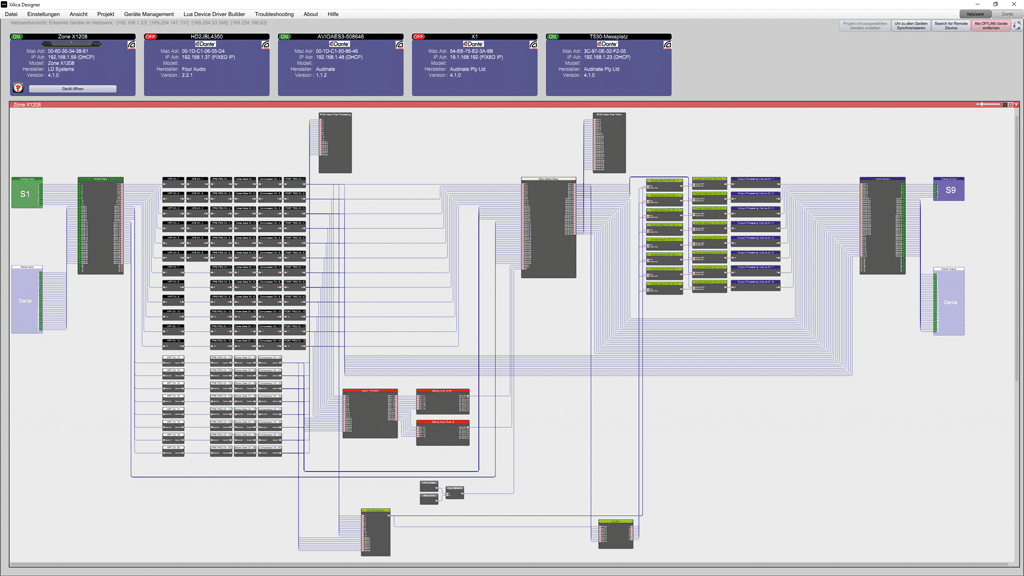The width and height of the screenshot is (1024, 576).
Task: Select the S9 analog output block
Action: (949, 189)
